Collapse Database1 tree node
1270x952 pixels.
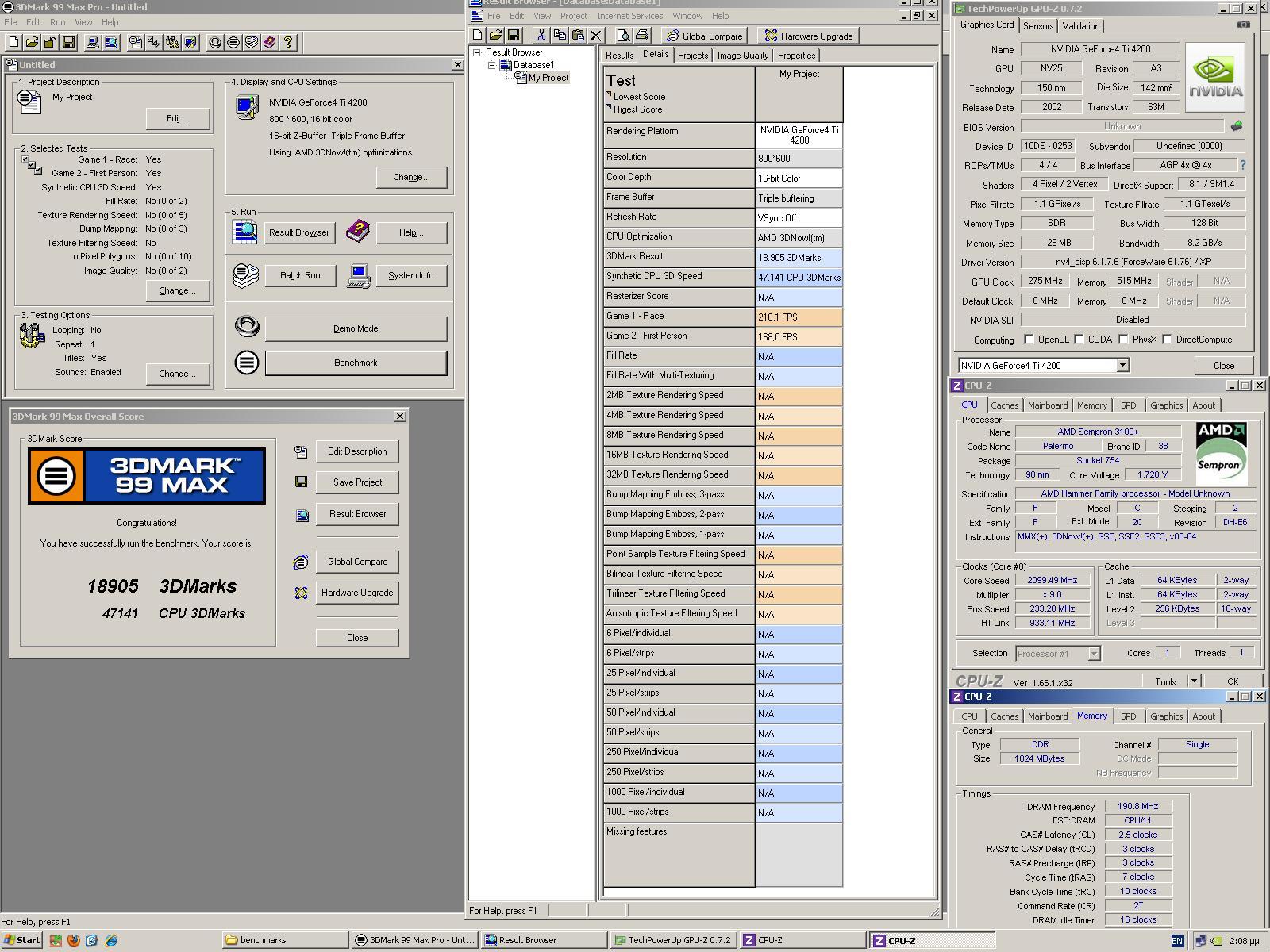point(491,65)
